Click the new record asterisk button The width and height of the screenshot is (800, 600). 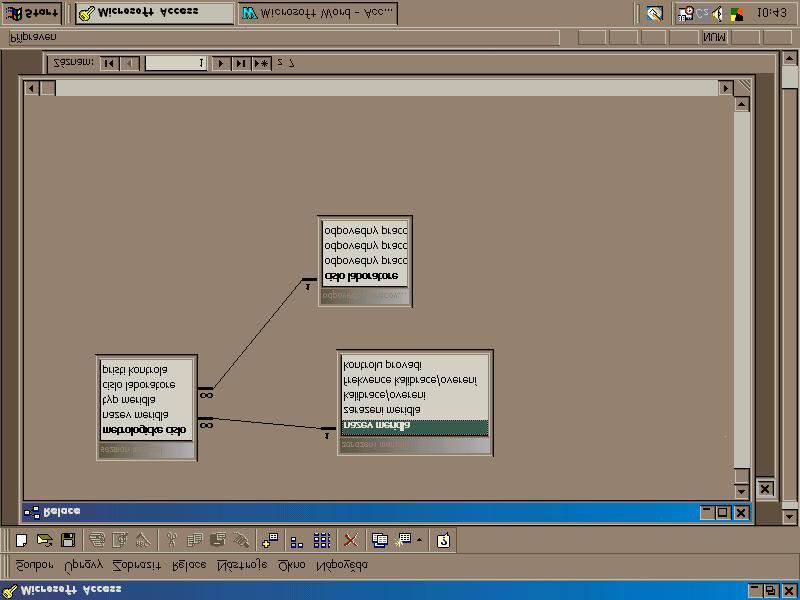coord(261,63)
